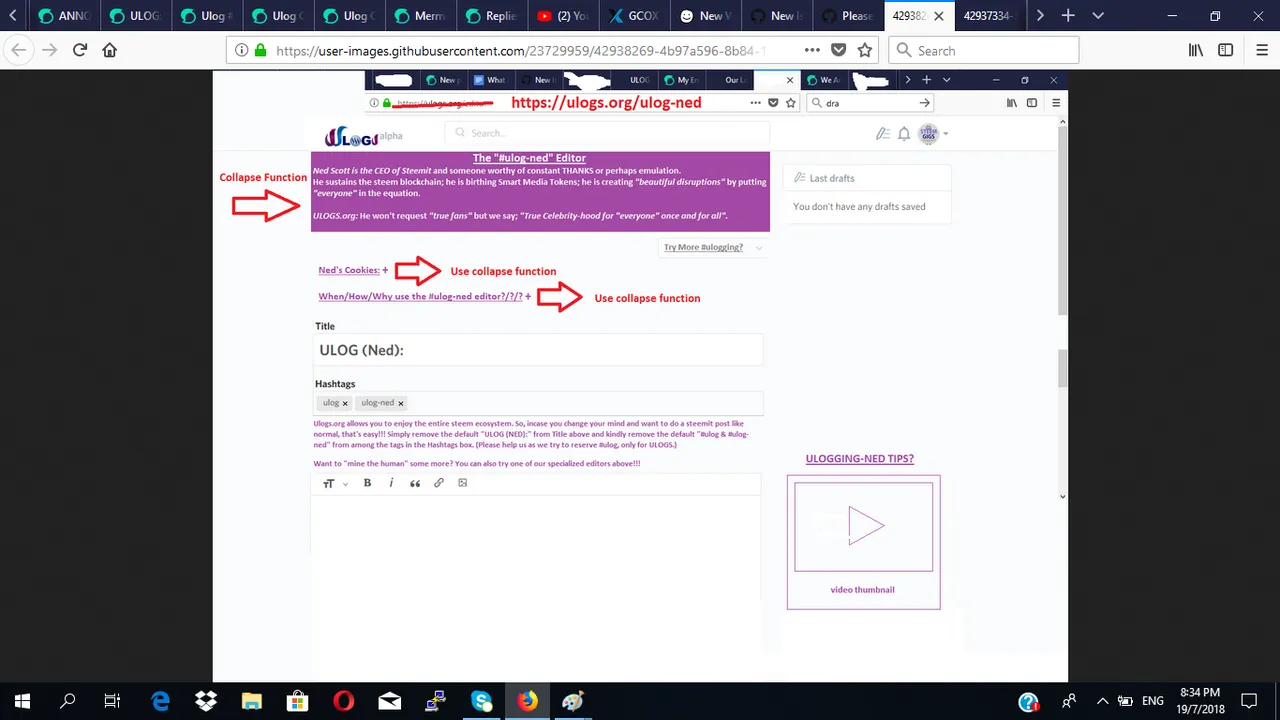Viewport: 1280px width, 720px height.
Task: Open the ULOGGING-NED TIPS? link
Action: point(860,459)
